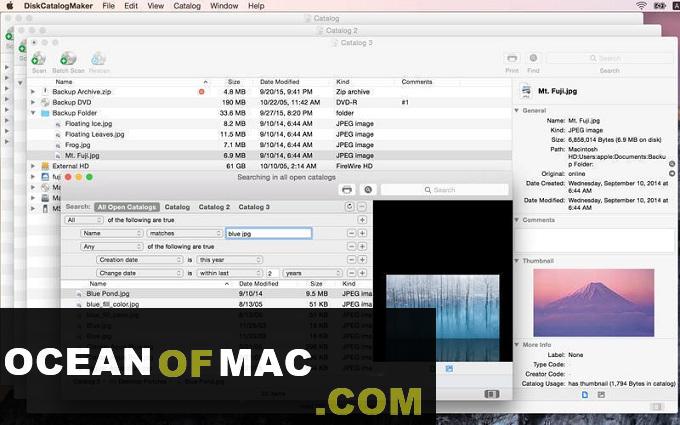Click the round arrow next to Original online

672,173
